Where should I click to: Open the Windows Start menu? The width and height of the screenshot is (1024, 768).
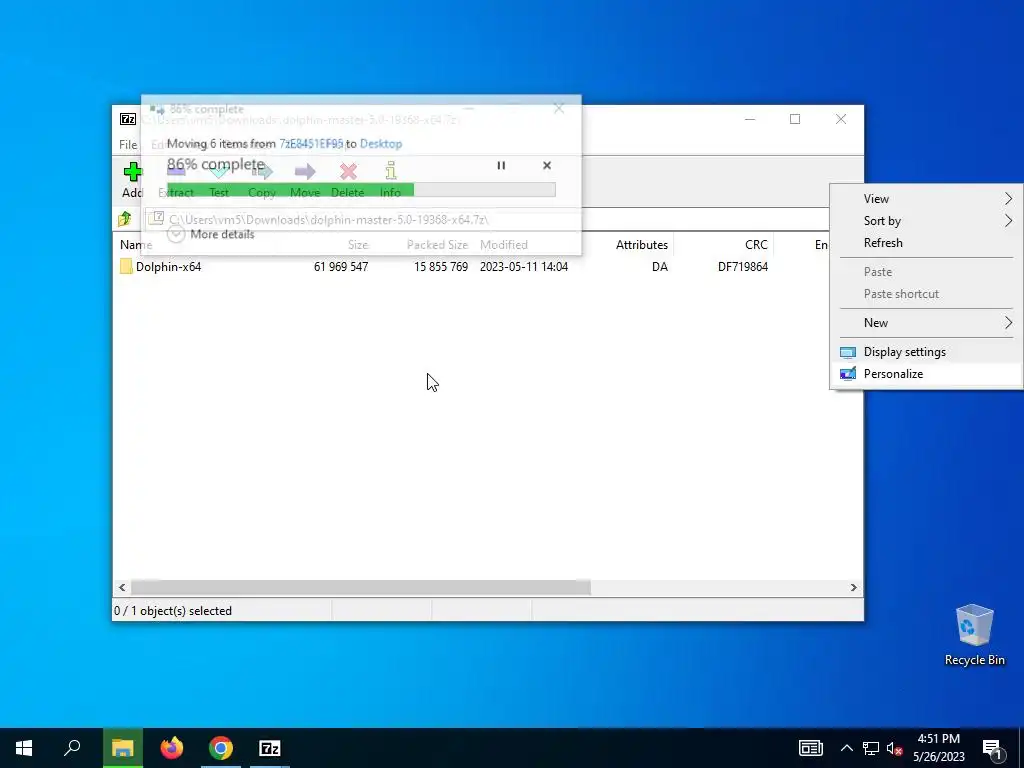pos(24,748)
